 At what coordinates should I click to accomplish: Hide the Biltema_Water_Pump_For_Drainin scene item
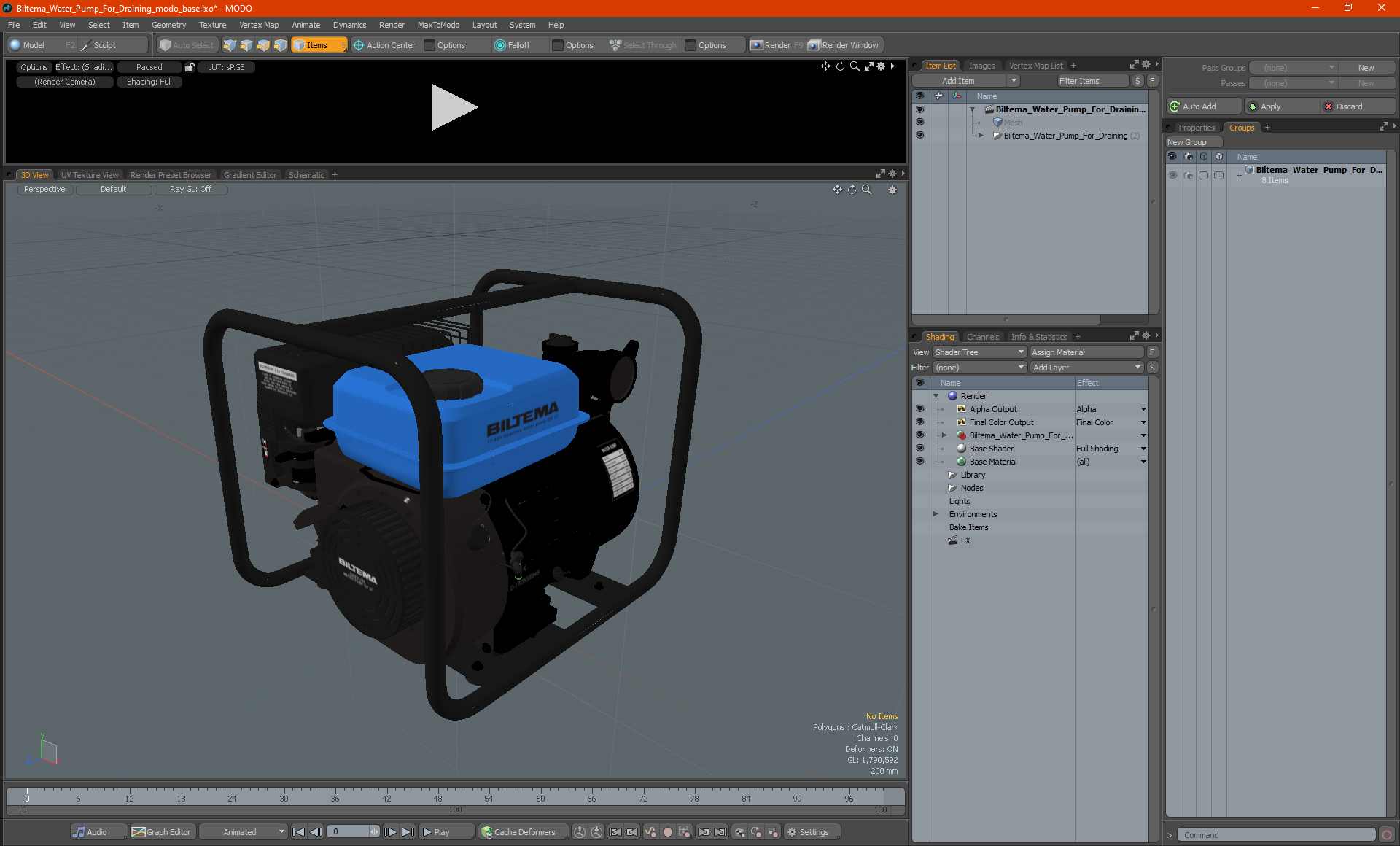click(x=919, y=109)
